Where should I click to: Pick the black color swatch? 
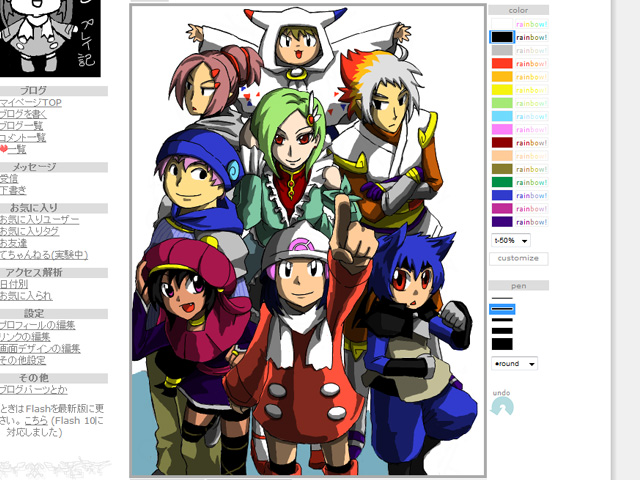click(502, 37)
